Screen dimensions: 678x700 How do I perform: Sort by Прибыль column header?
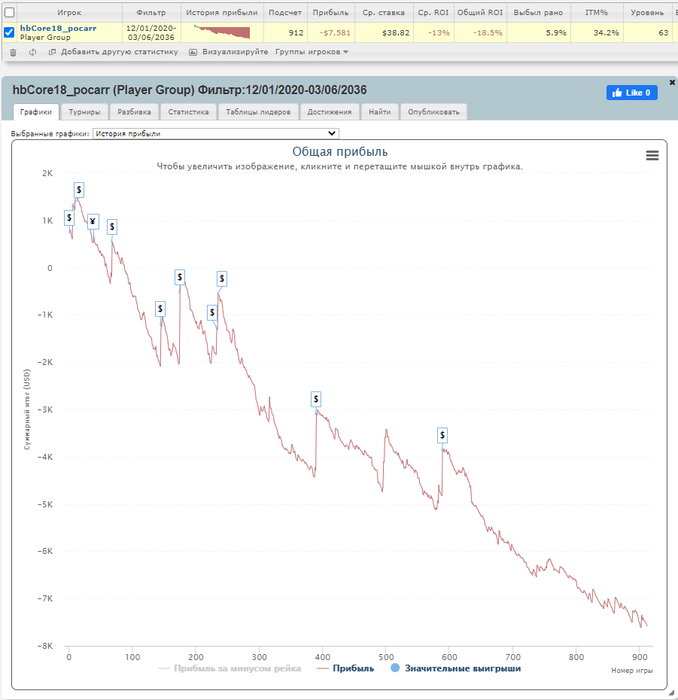click(330, 12)
